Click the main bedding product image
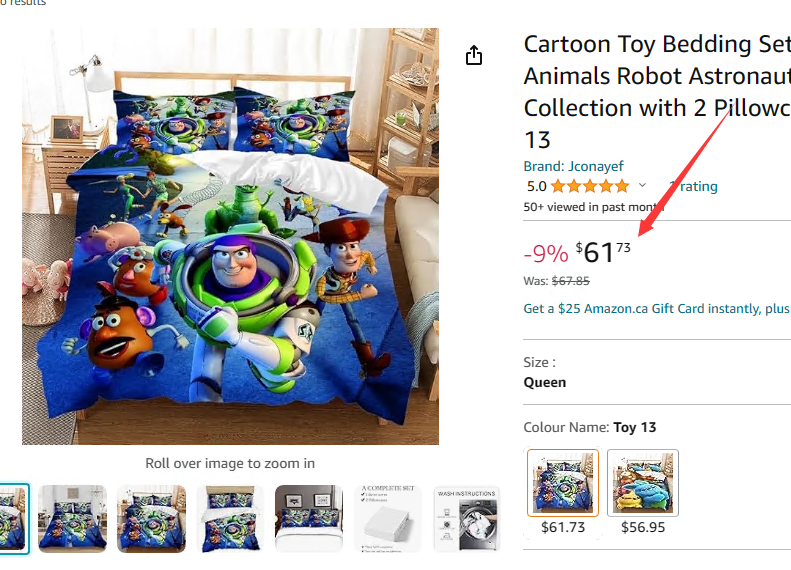The image size is (791, 570). click(x=230, y=236)
